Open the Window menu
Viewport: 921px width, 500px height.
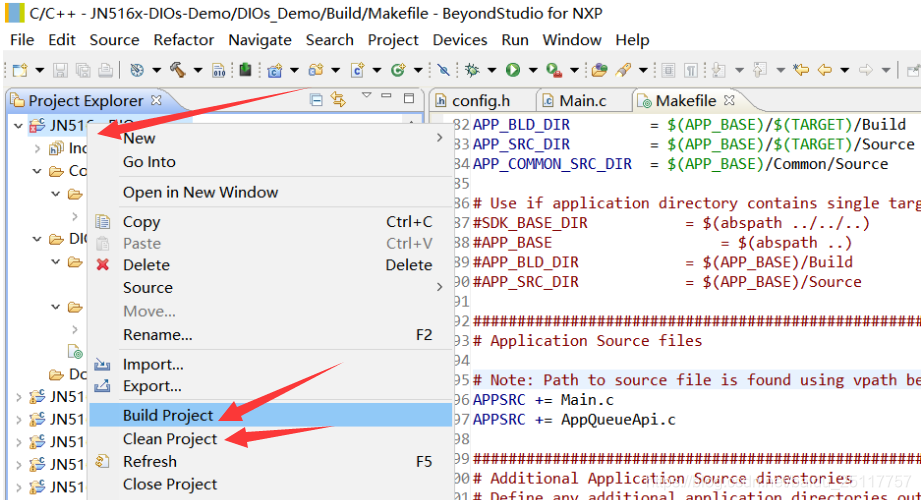(x=572, y=40)
